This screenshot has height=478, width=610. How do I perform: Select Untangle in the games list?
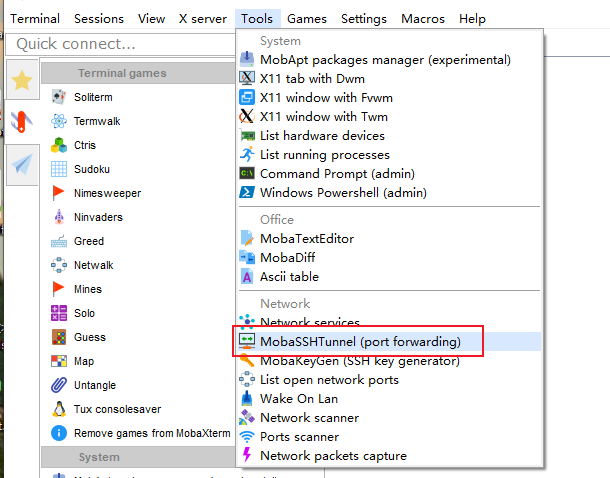95,385
